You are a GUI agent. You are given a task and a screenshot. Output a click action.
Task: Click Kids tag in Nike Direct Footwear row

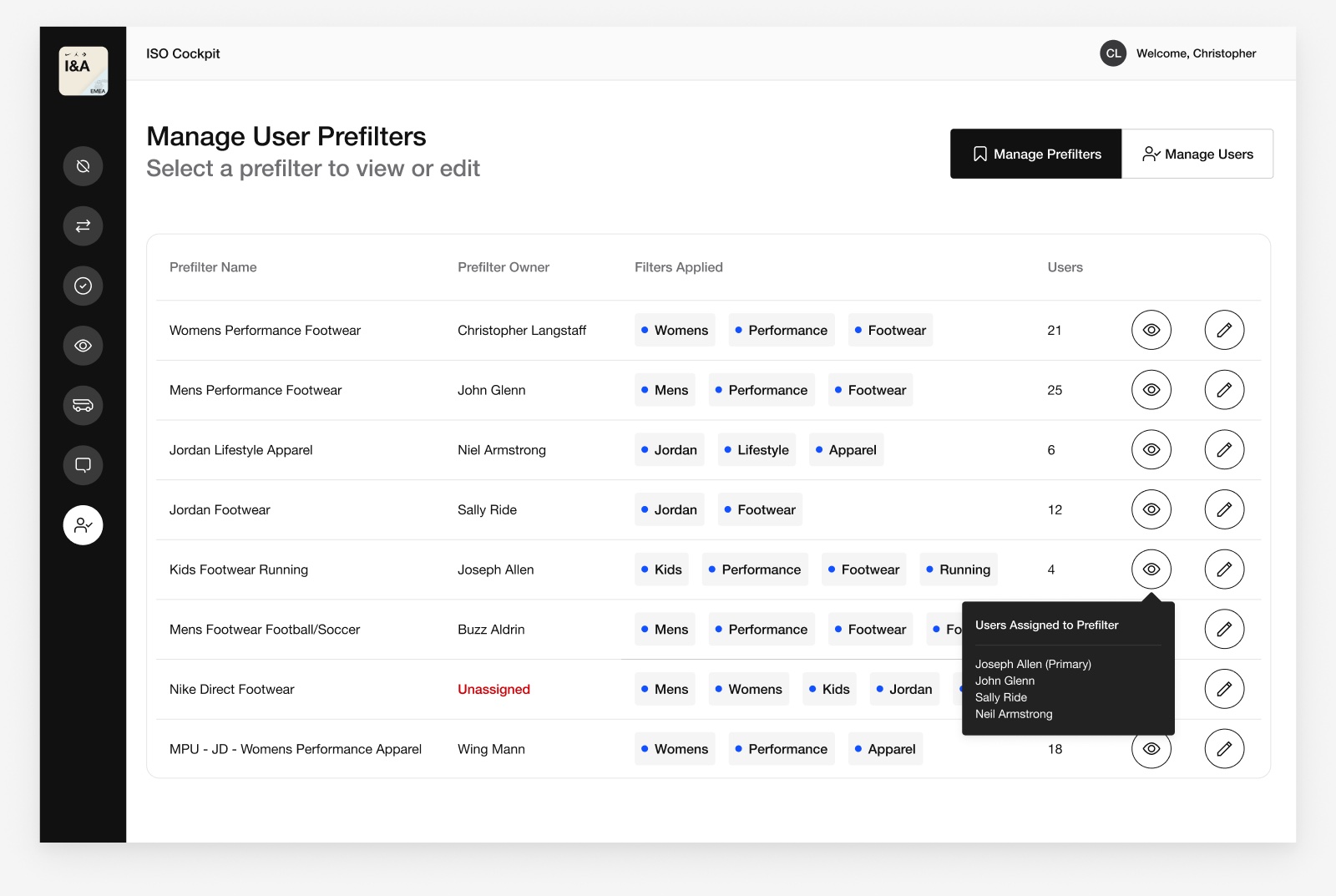(x=829, y=689)
